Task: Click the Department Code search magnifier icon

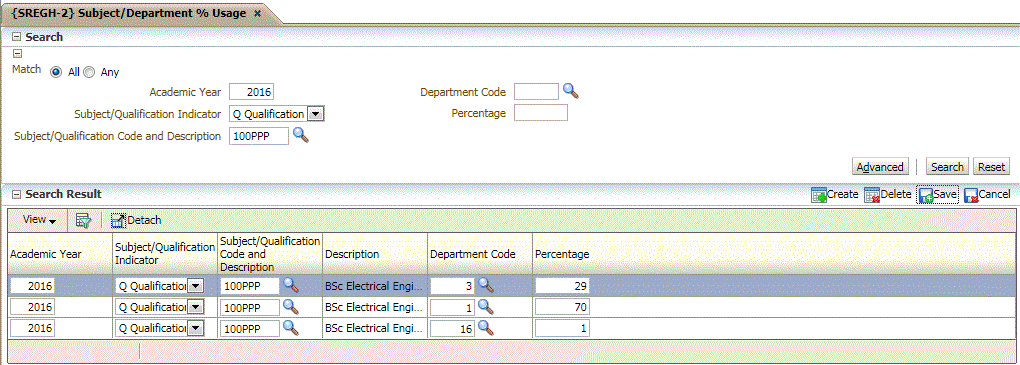Action: [570, 91]
